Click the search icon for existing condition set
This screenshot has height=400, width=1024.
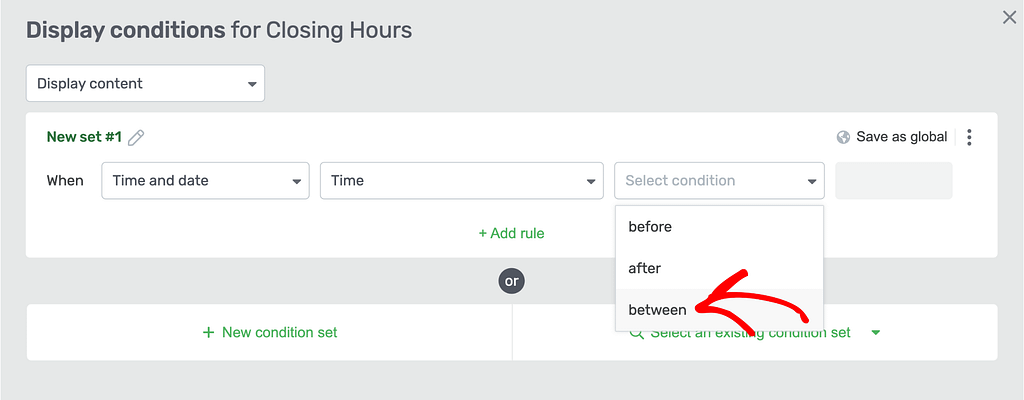tap(636, 333)
